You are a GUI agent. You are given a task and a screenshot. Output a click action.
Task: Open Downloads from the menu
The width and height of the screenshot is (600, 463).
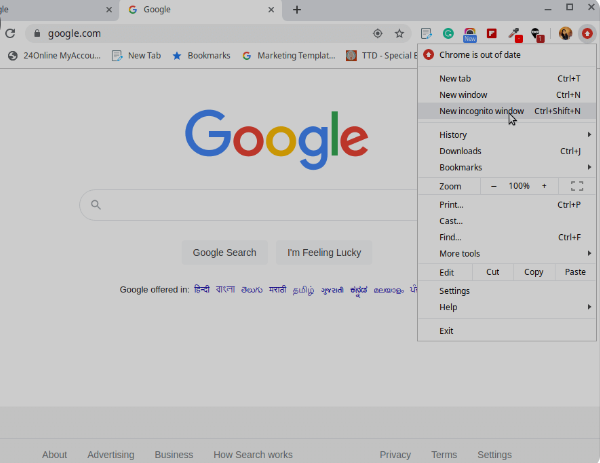click(x=507, y=151)
